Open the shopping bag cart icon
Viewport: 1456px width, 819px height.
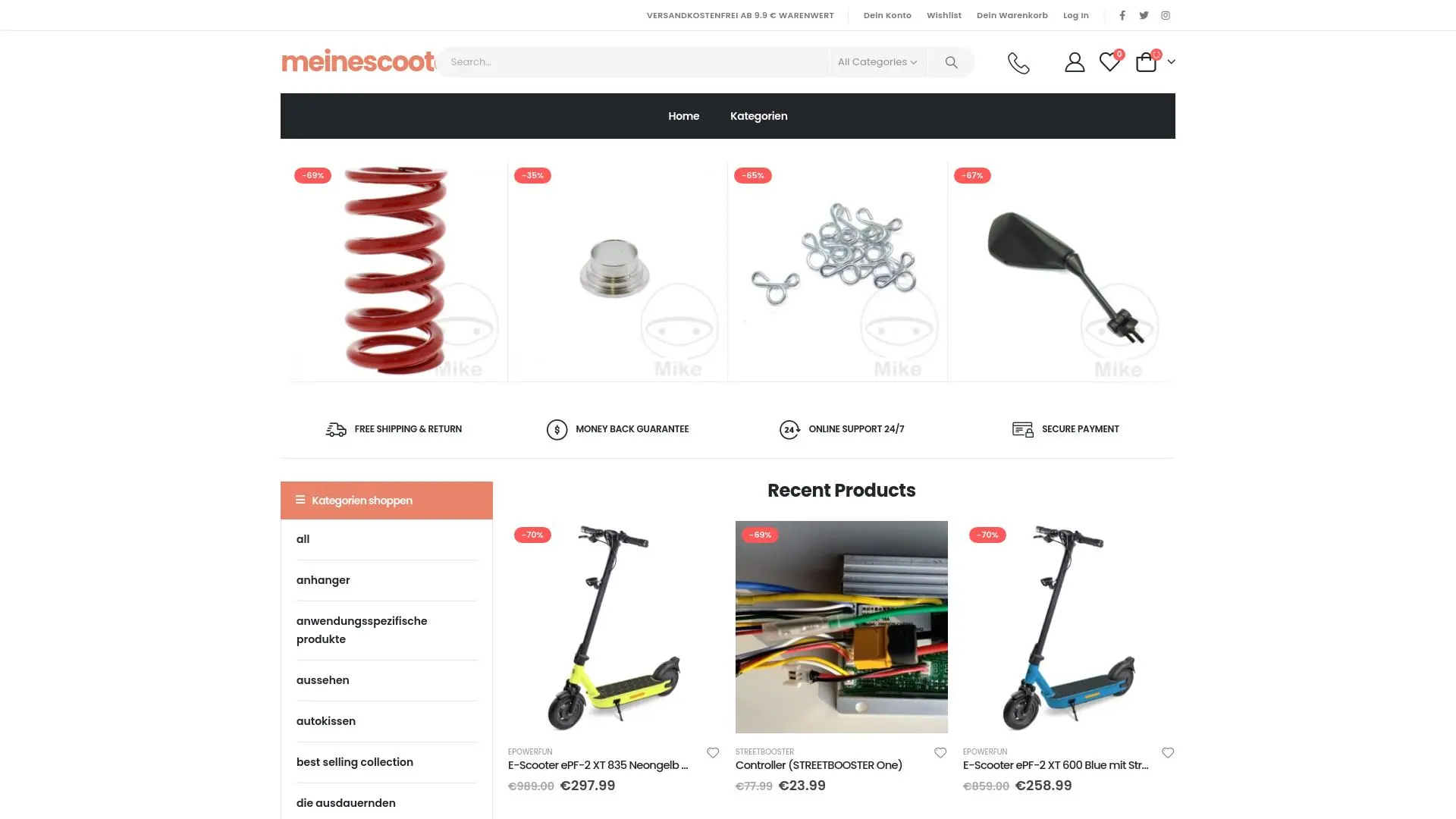pyautogui.click(x=1146, y=61)
